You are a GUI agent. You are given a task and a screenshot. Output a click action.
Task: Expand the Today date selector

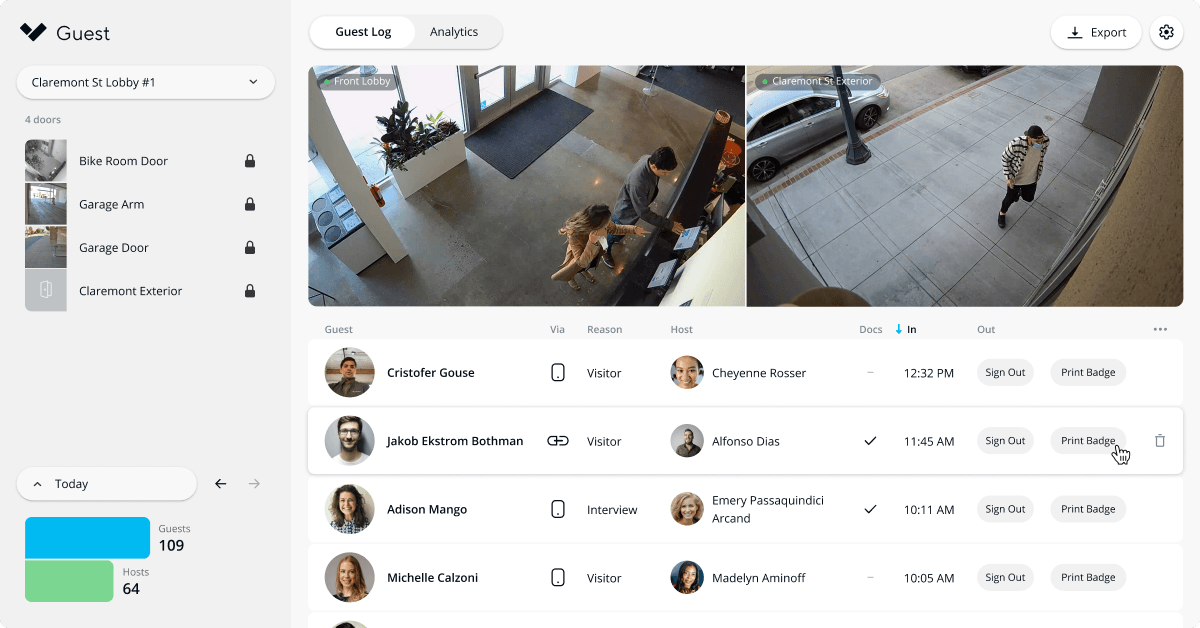tap(106, 484)
